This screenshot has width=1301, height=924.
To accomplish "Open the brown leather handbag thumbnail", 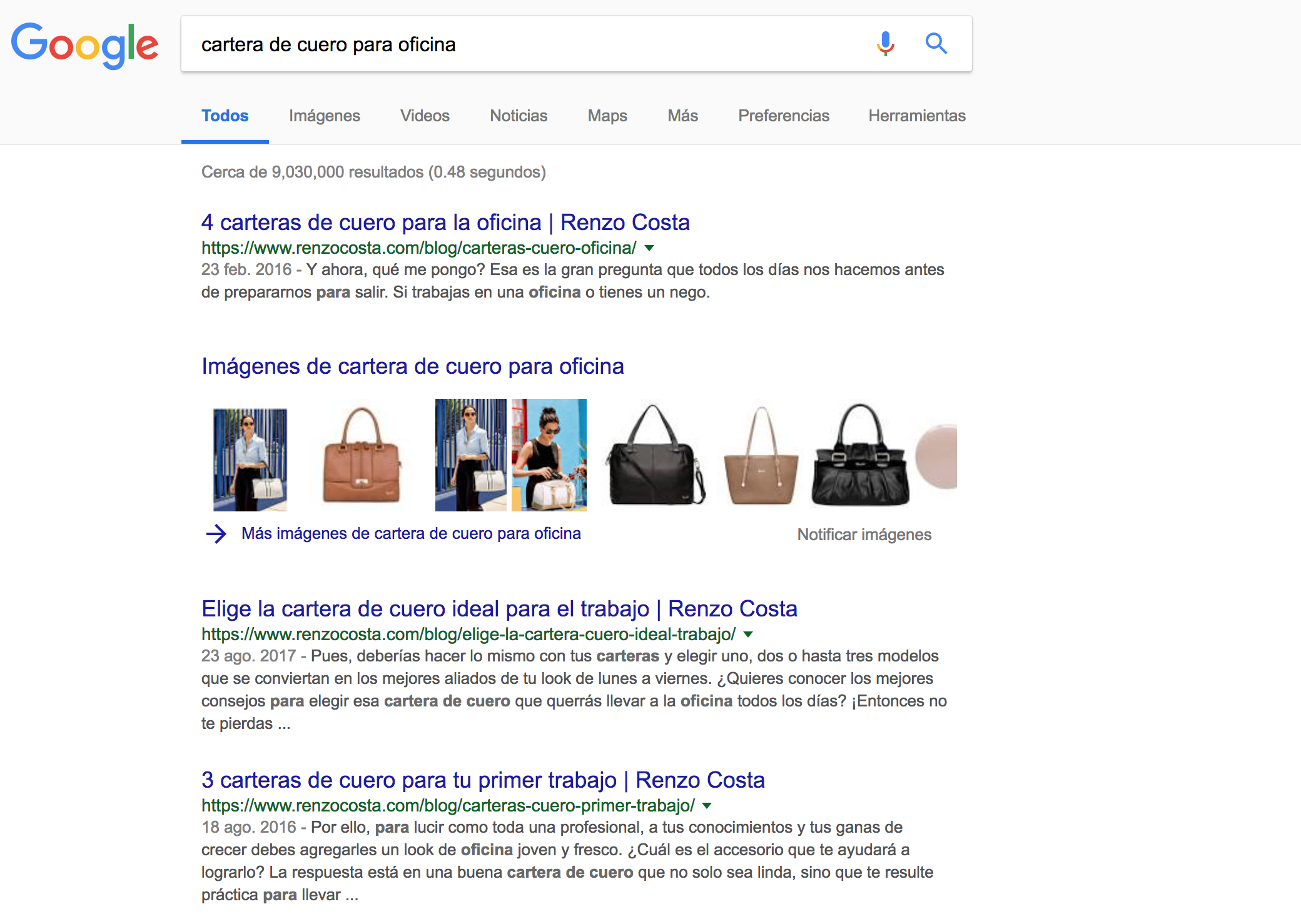I will click(x=362, y=455).
